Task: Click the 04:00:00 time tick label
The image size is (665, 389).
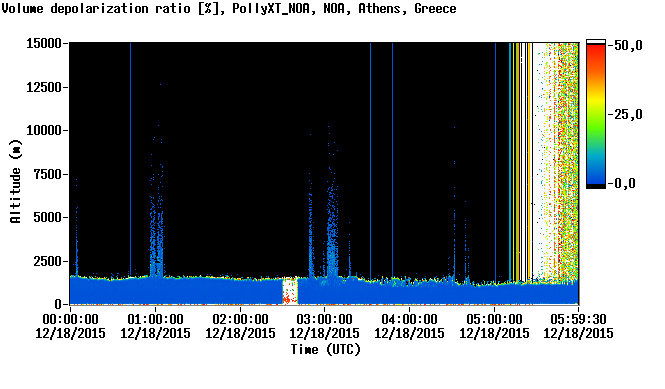Action: (x=409, y=326)
